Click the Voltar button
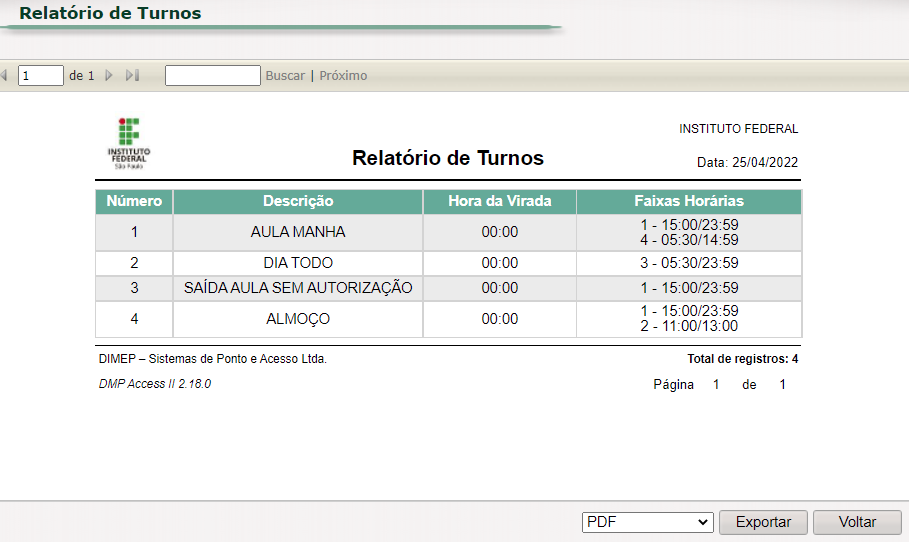The image size is (909, 542). click(x=857, y=522)
